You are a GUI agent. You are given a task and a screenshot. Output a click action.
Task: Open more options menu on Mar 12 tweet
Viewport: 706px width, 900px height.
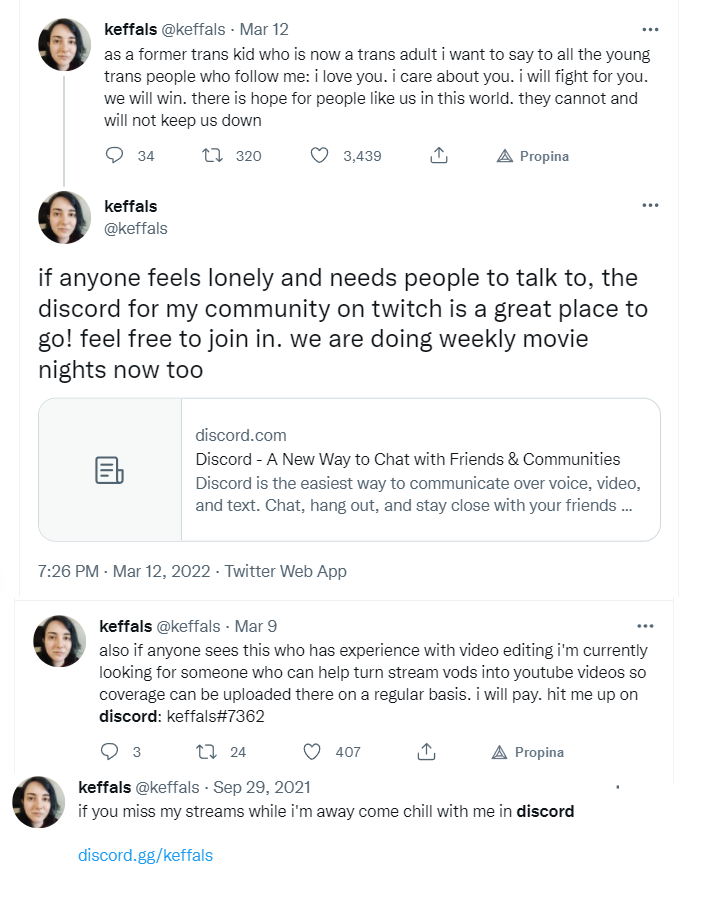[x=650, y=29]
